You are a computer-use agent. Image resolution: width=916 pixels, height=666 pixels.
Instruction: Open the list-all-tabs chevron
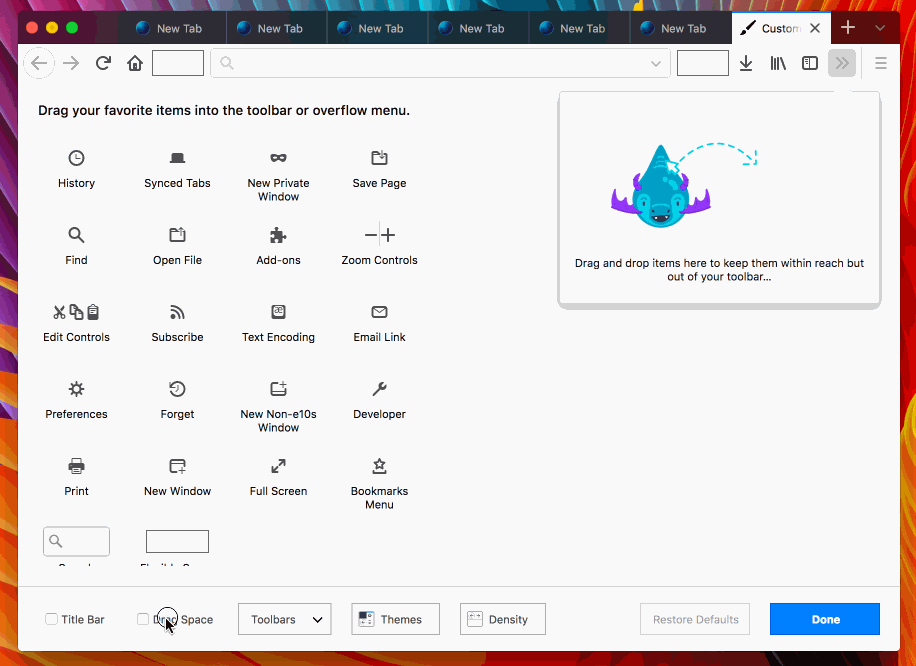click(880, 28)
